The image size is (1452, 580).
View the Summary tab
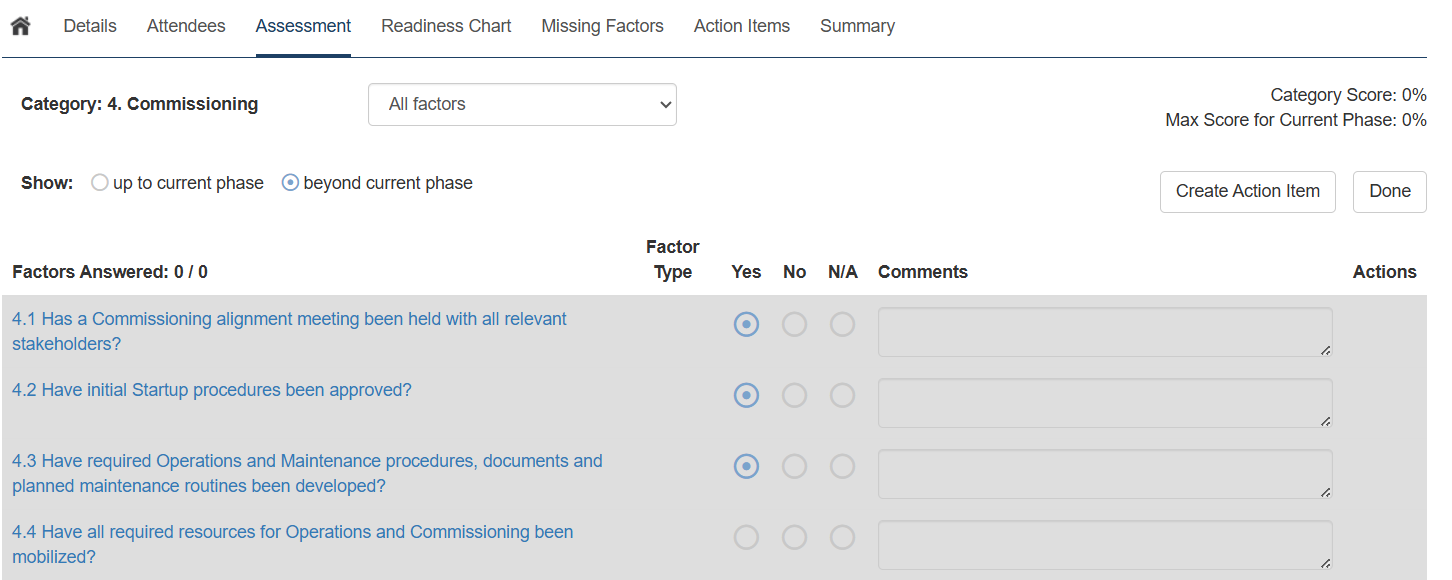pyautogui.click(x=857, y=26)
